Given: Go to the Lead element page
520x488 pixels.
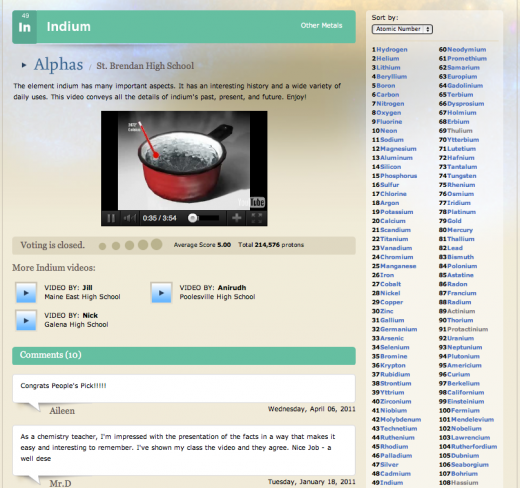Looking at the screenshot, I should pos(455,248).
